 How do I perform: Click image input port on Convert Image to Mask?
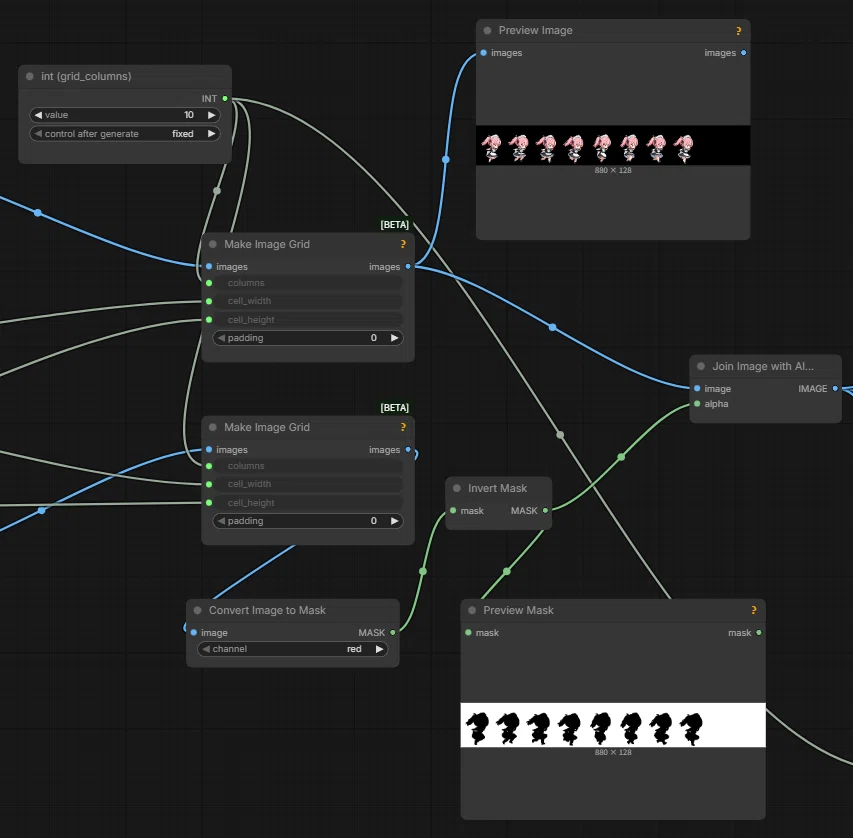[194, 632]
